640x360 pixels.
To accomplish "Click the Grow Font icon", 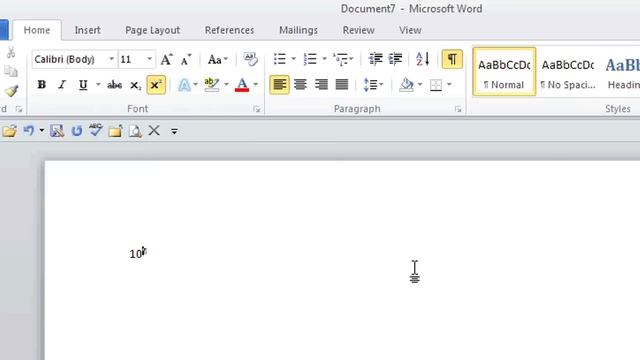I will click(167, 60).
